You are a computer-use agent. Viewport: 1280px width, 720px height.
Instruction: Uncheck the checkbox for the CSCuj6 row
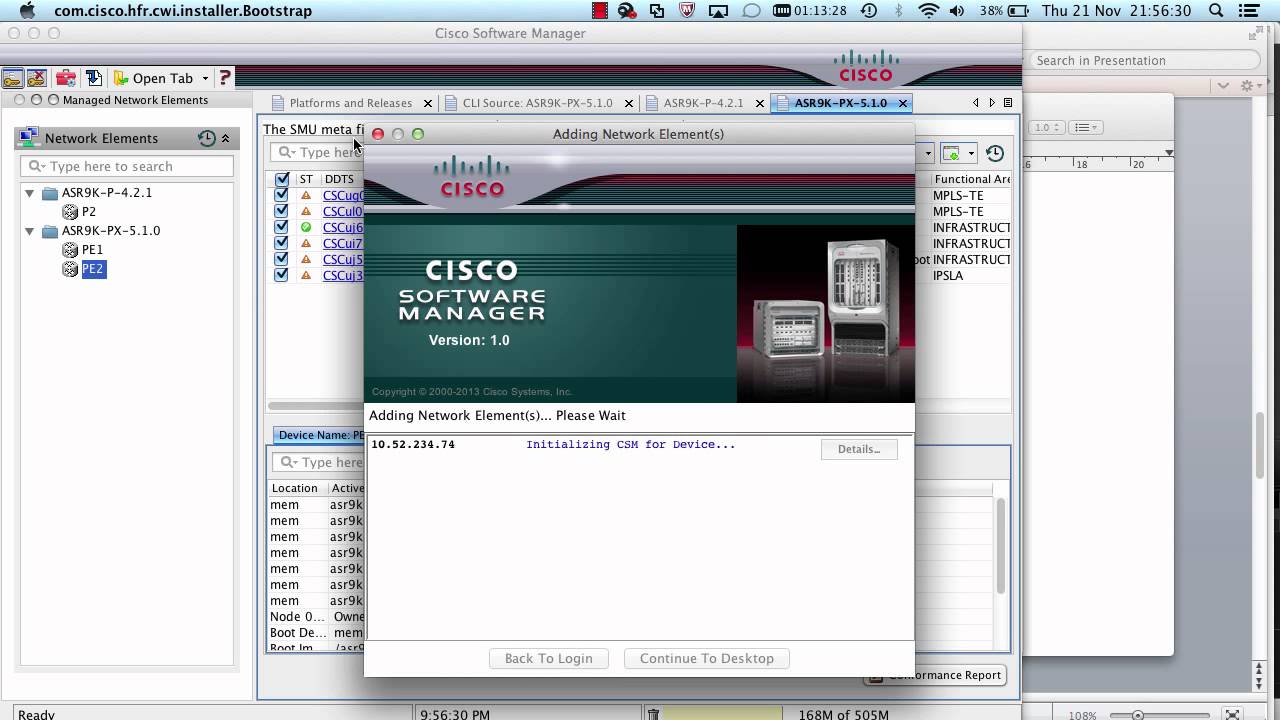click(281, 227)
